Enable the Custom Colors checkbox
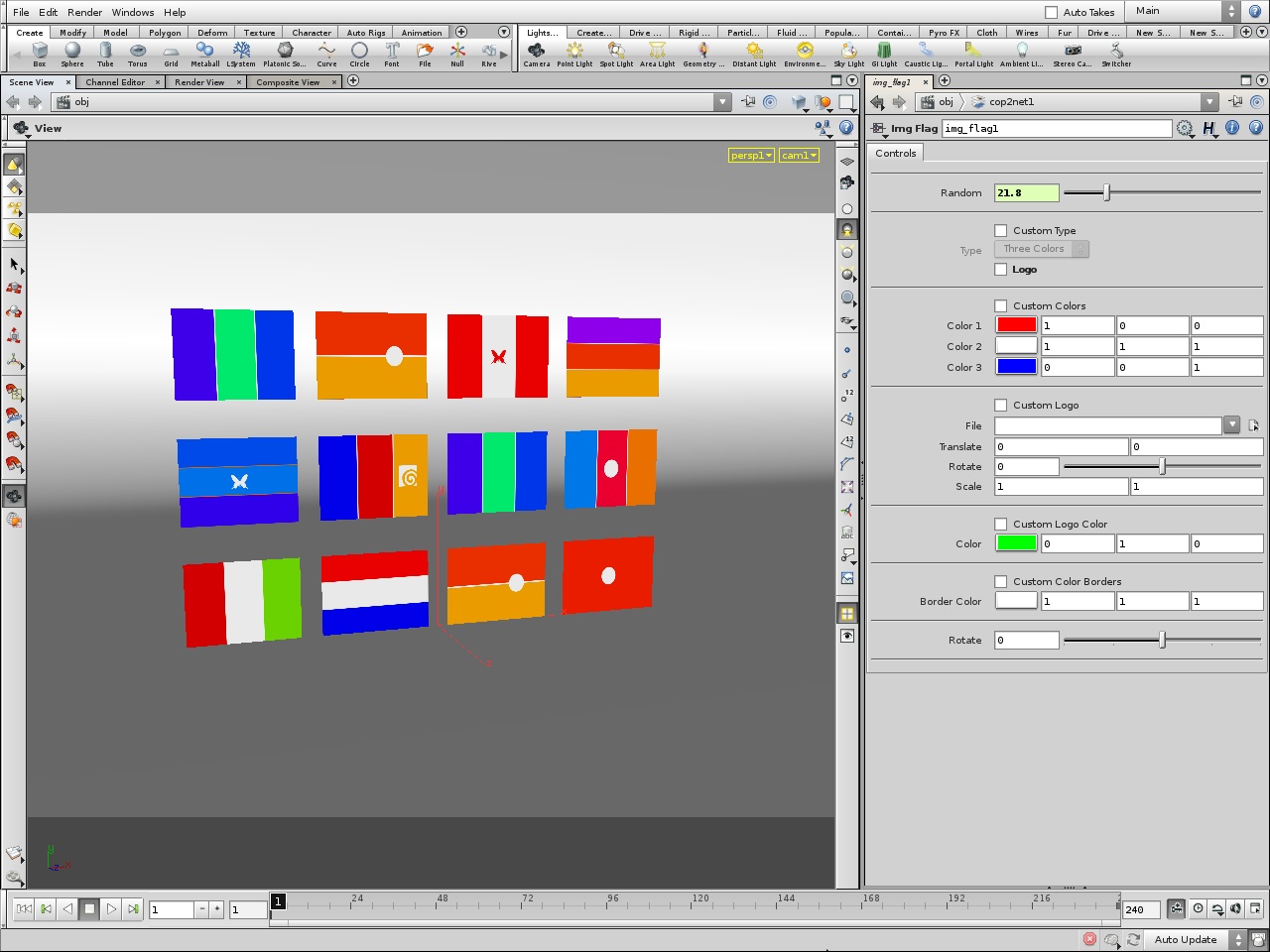1270x952 pixels. (x=1001, y=305)
